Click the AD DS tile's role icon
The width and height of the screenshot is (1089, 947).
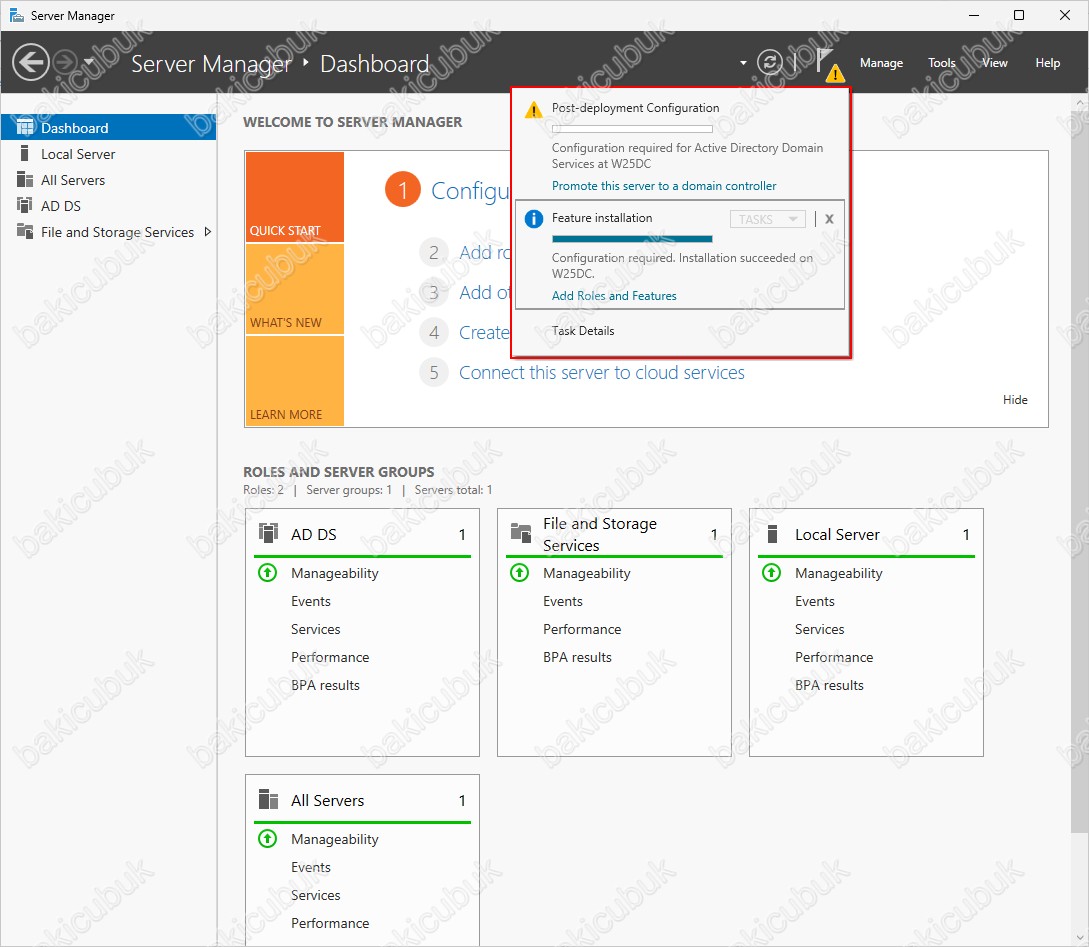click(x=268, y=533)
